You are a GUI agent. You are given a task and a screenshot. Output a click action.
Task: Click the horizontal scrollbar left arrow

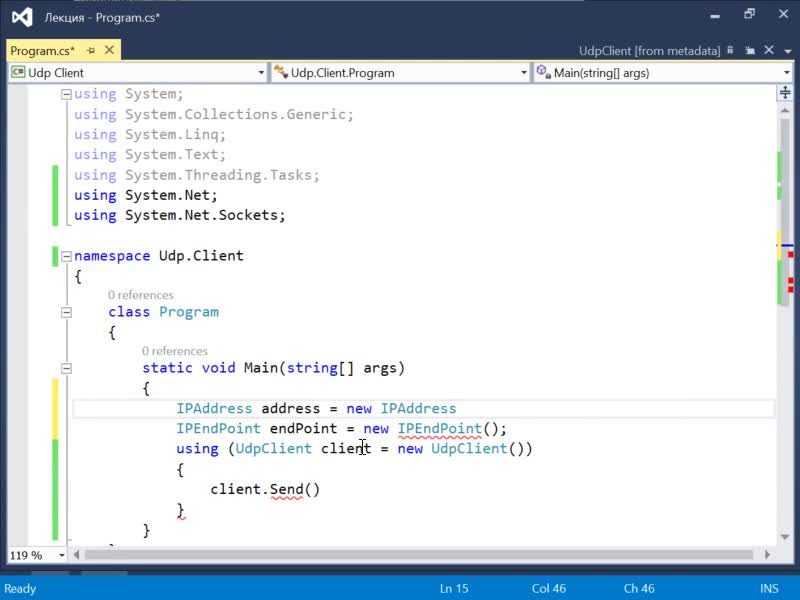77,555
